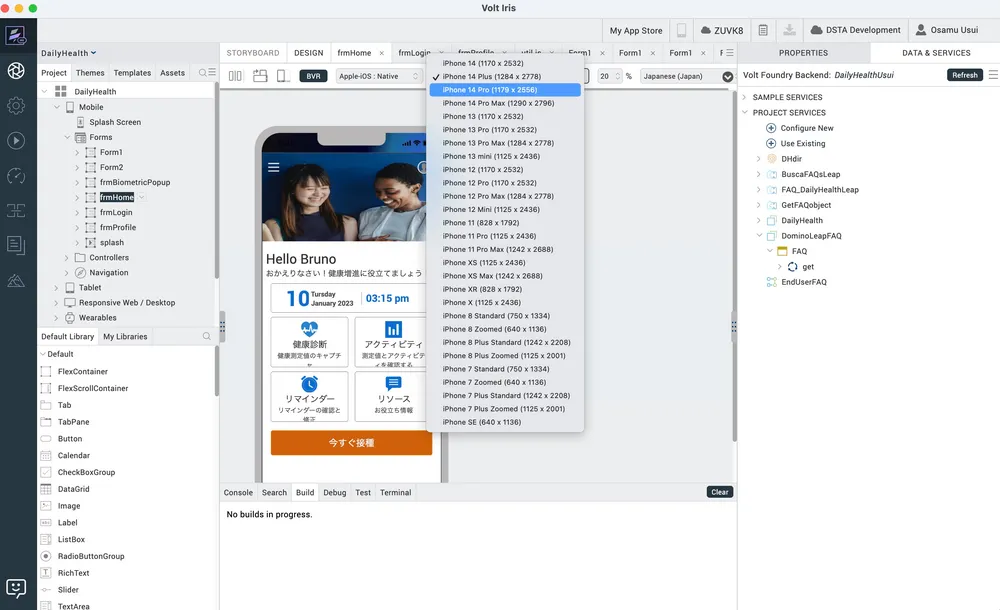Collapse PROJECT SERVICES section
The width and height of the screenshot is (1000, 610).
click(x=744, y=113)
